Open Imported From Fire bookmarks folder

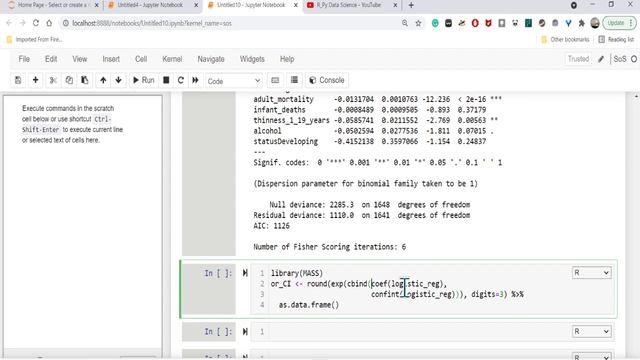click(x=34, y=40)
